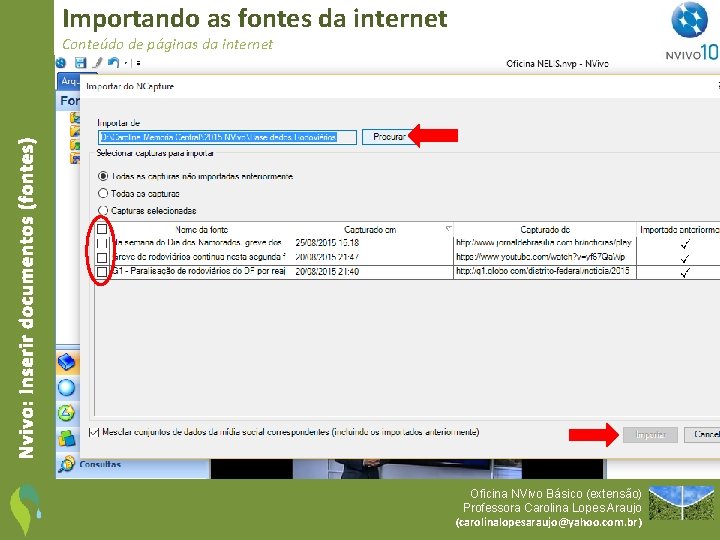Open the Consultas navigation item
The width and height of the screenshot is (720, 540).
tap(89, 464)
